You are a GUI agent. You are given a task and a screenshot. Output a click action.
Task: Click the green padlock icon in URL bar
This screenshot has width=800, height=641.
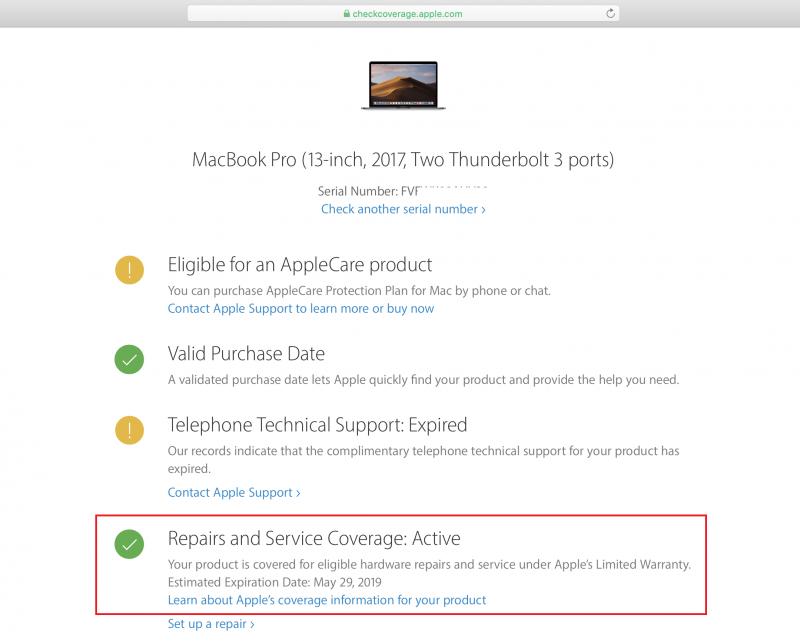coord(346,14)
